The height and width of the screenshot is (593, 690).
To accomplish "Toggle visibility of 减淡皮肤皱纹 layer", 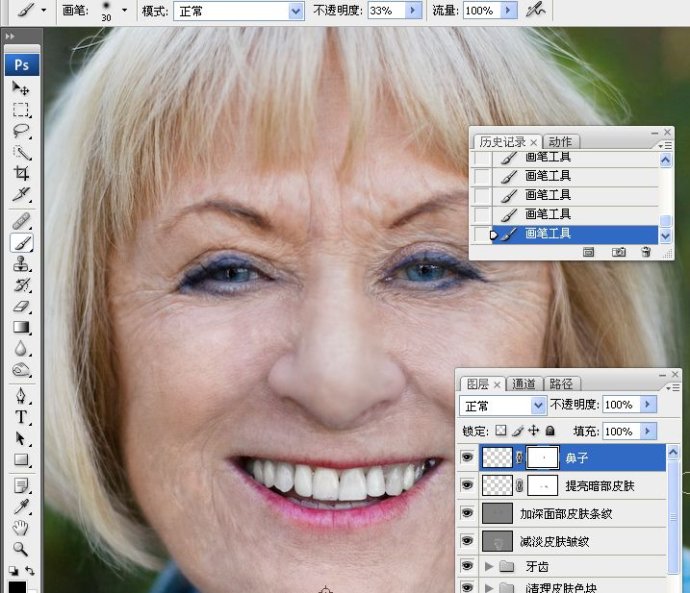I will point(467,541).
